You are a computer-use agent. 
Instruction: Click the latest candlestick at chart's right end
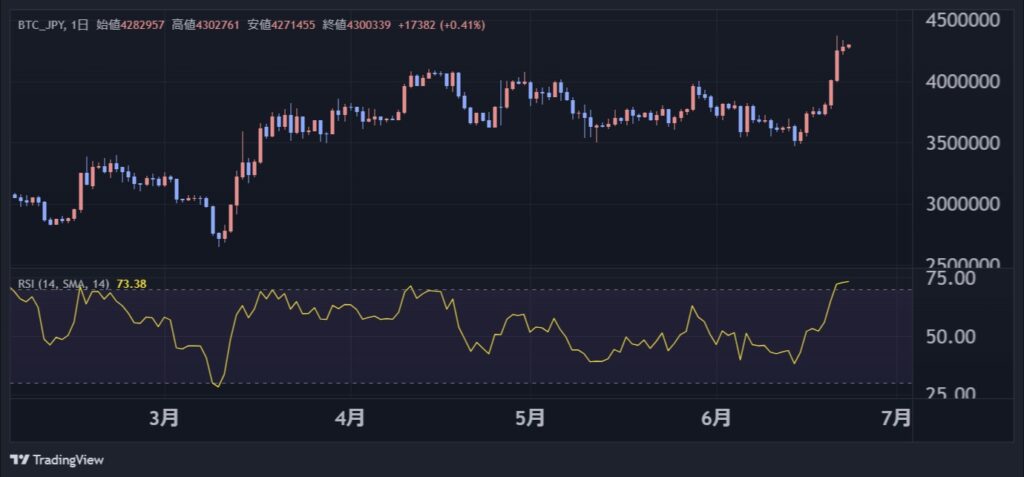pyautogui.click(x=848, y=46)
